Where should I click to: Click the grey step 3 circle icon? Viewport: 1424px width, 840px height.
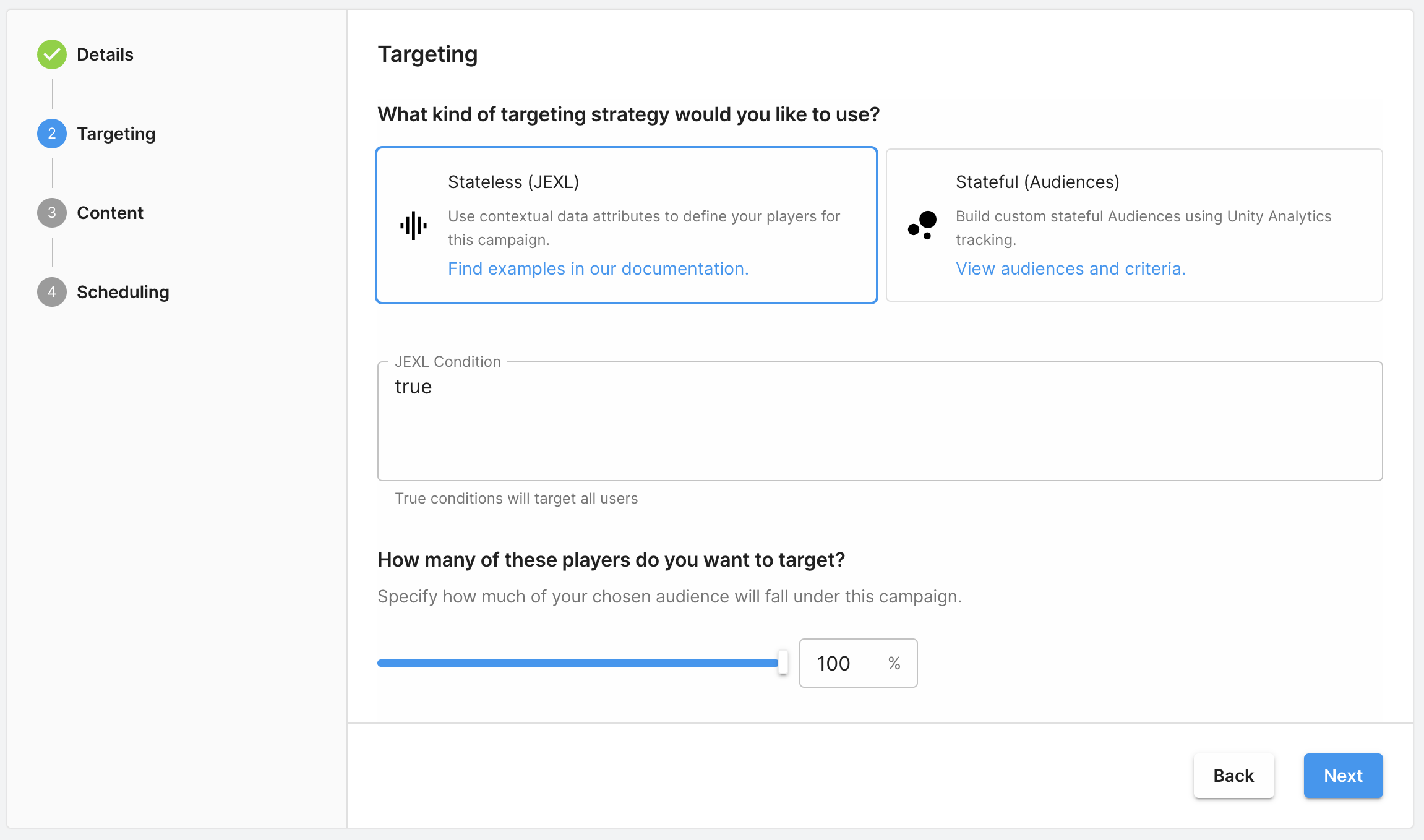click(52, 213)
